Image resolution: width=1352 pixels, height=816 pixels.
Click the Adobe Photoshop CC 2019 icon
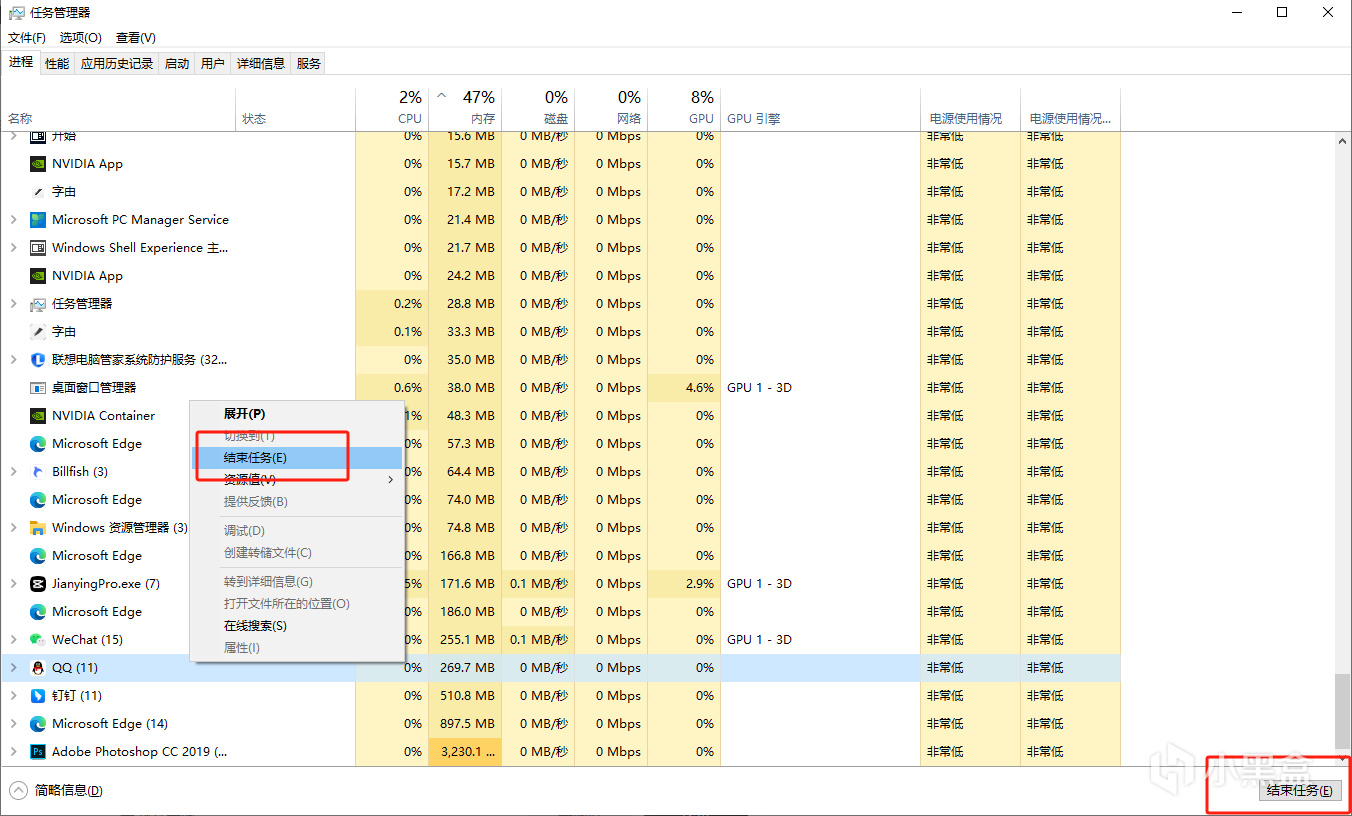[x=38, y=752]
